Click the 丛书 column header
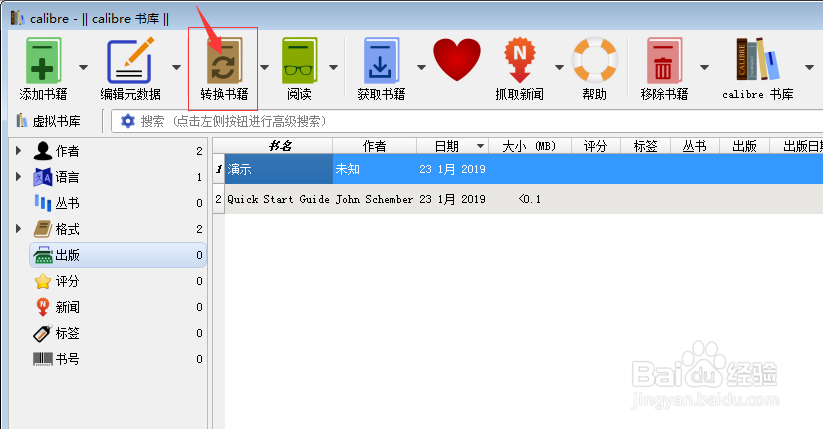The height and width of the screenshot is (429, 823). 694,146
